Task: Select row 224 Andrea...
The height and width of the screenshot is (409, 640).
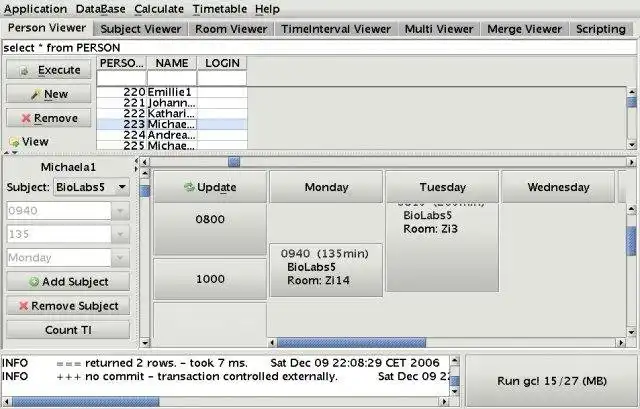Action: pyautogui.click(x=172, y=135)
